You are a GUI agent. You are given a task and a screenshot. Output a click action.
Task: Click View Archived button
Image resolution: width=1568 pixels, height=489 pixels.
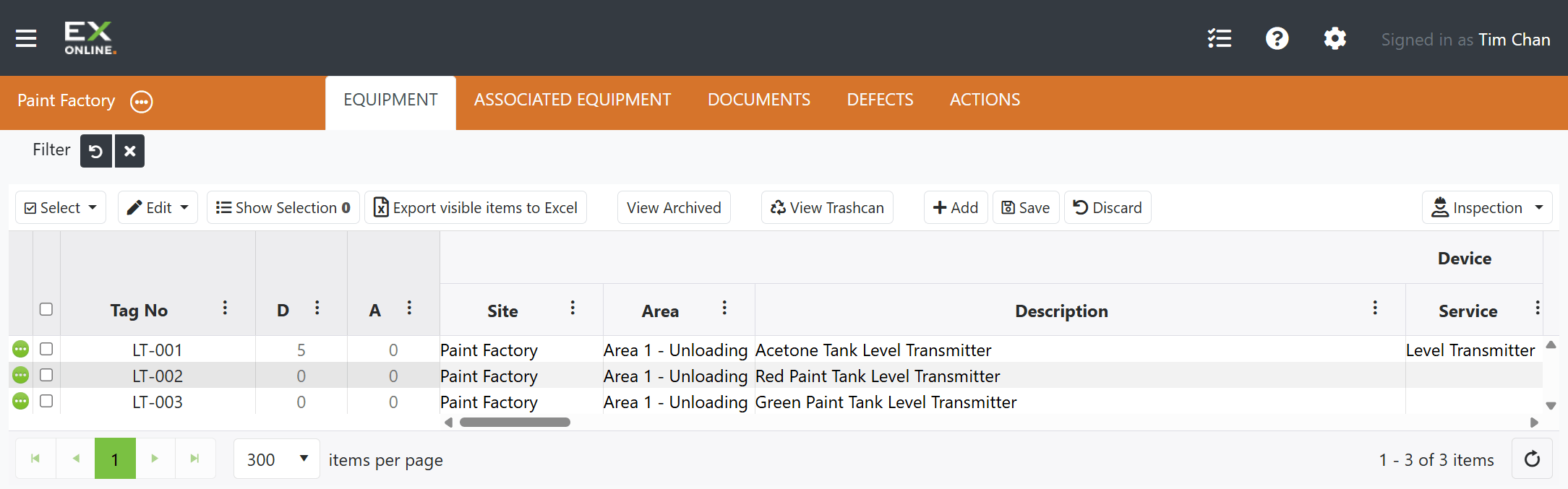[x=674, y=208]
